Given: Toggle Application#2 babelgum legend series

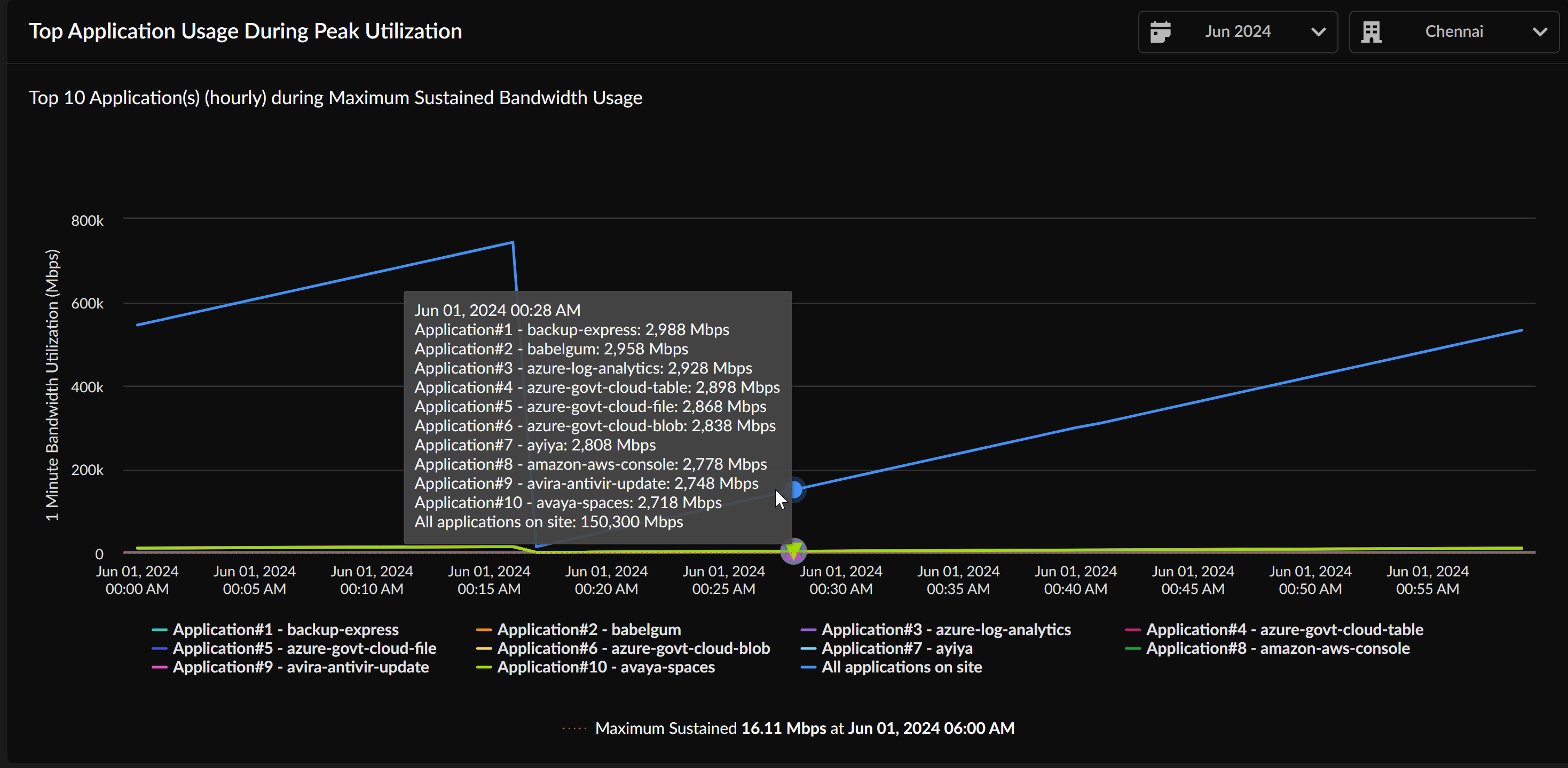Looking at the screenshot, I should coord(589,629).
